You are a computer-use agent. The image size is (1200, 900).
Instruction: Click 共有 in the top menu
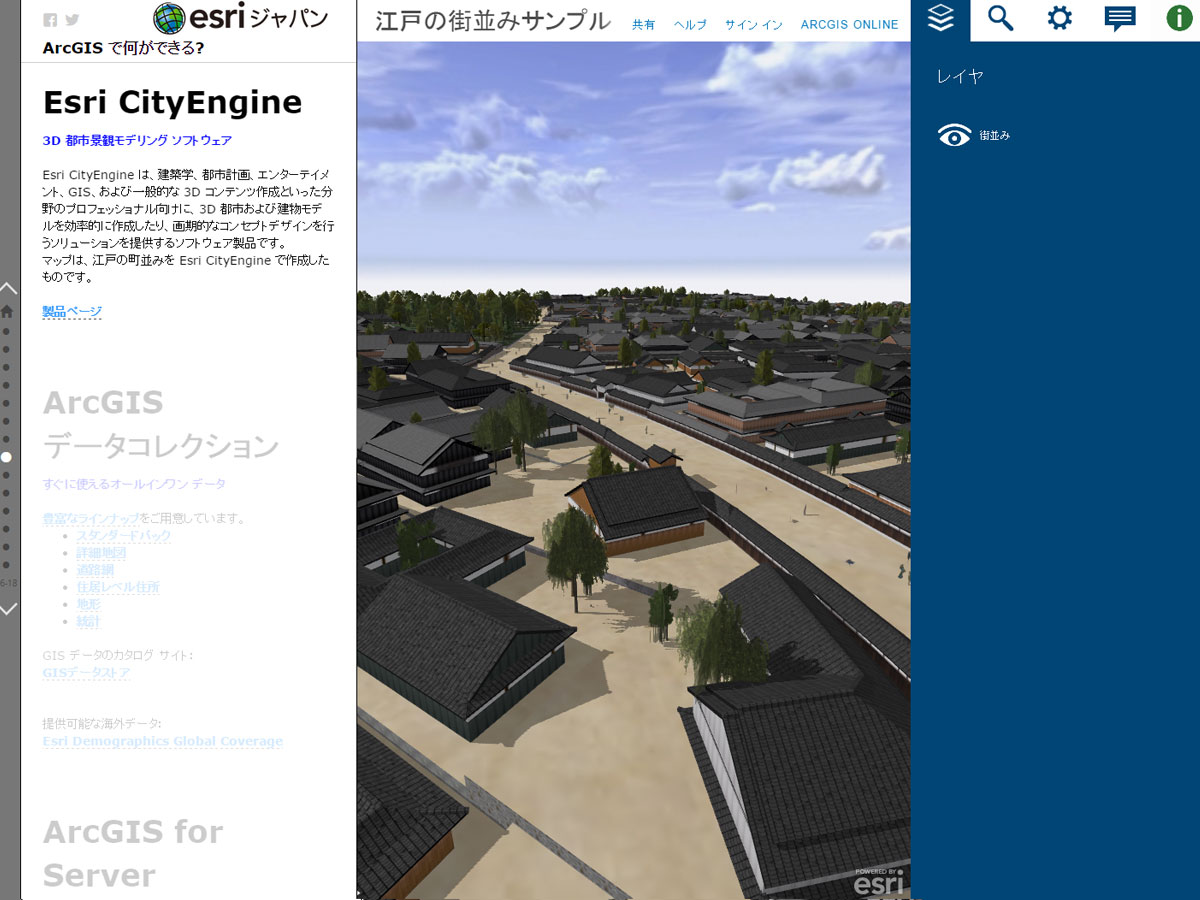(x=643, y=25)
